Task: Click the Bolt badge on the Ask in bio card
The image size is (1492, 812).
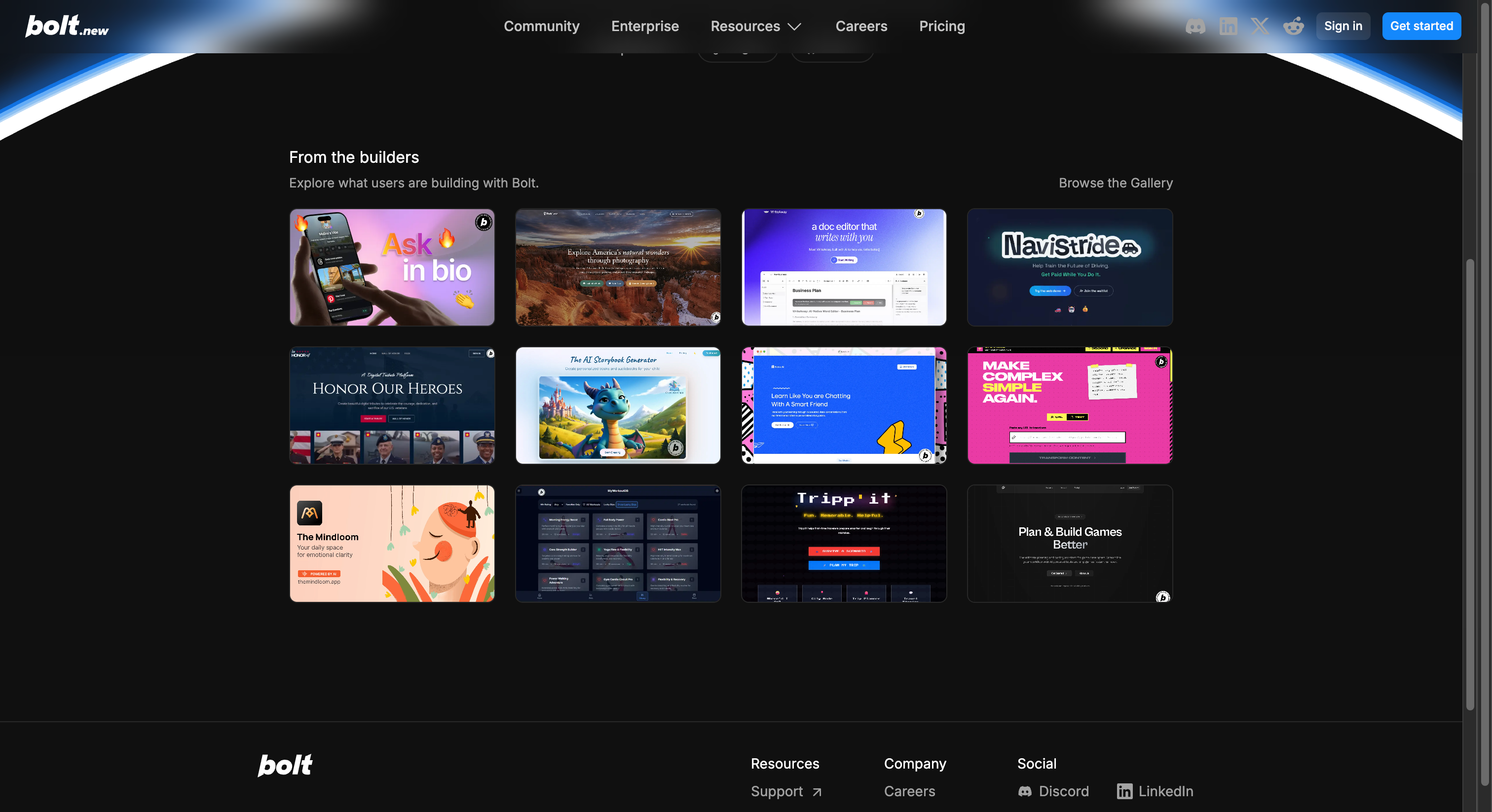Action: (x=484, y=222)
